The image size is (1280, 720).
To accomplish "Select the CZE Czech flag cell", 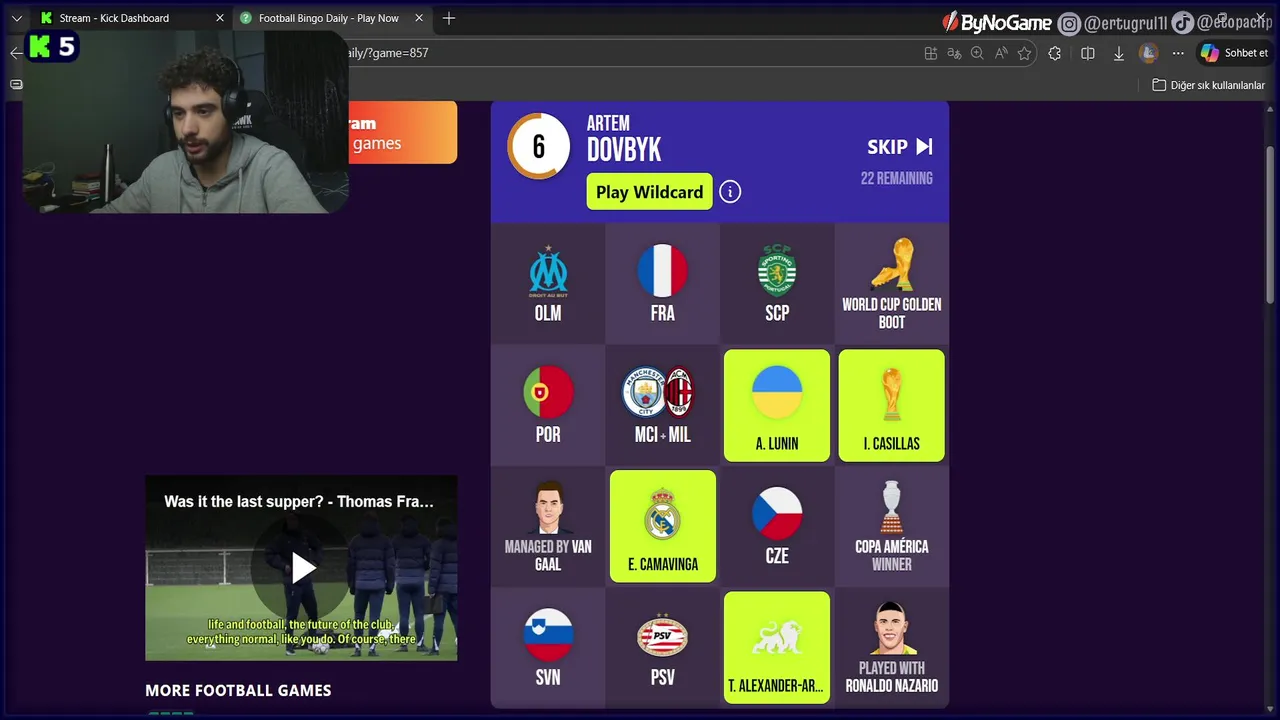I will pos(777,526).
